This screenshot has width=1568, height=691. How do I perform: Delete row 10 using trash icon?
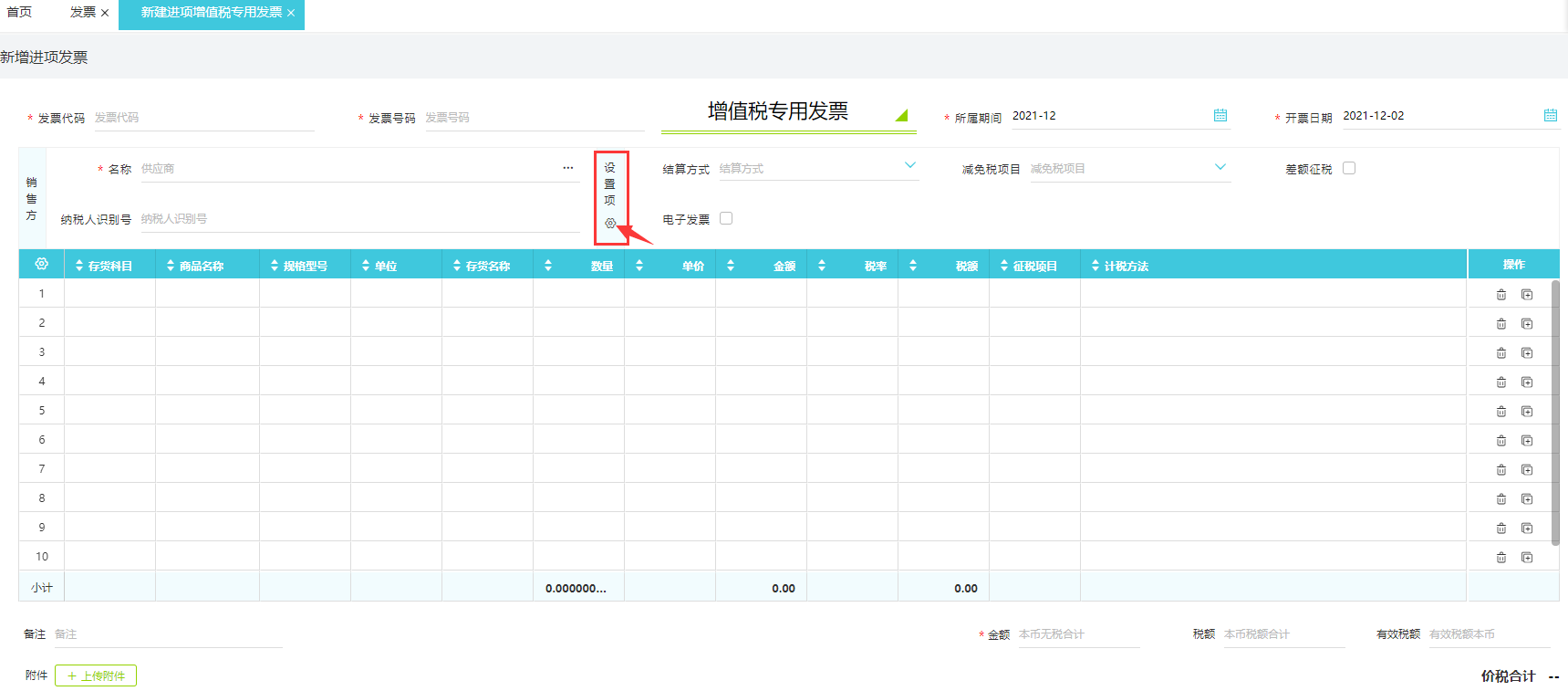tap(1501, 557)
